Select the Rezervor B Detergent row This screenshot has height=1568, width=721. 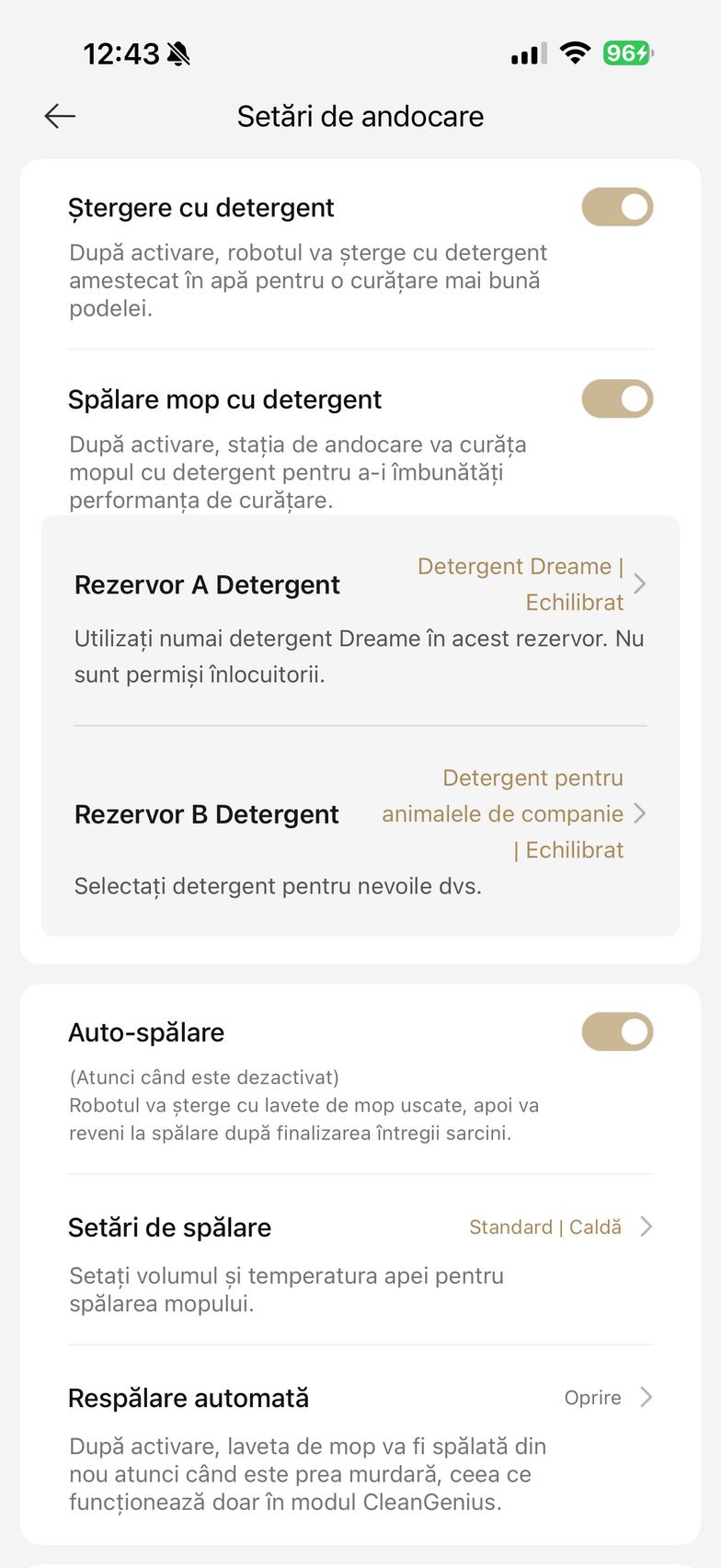pos(207,814)
